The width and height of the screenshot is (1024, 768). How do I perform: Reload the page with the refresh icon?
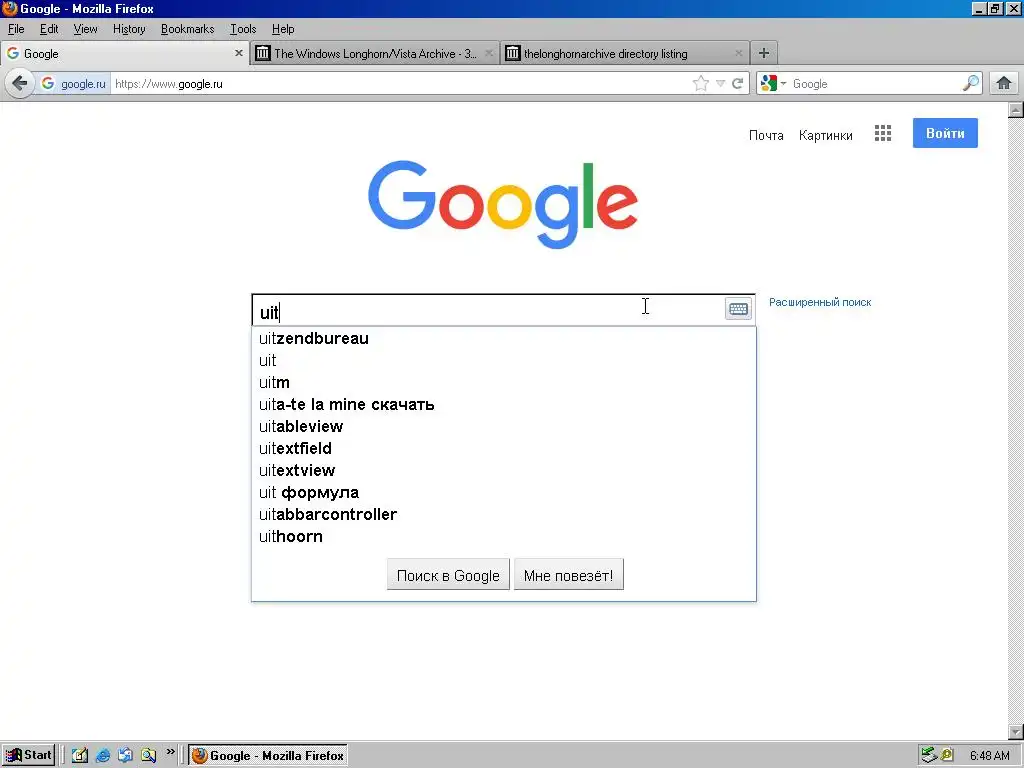pos(738,84)
